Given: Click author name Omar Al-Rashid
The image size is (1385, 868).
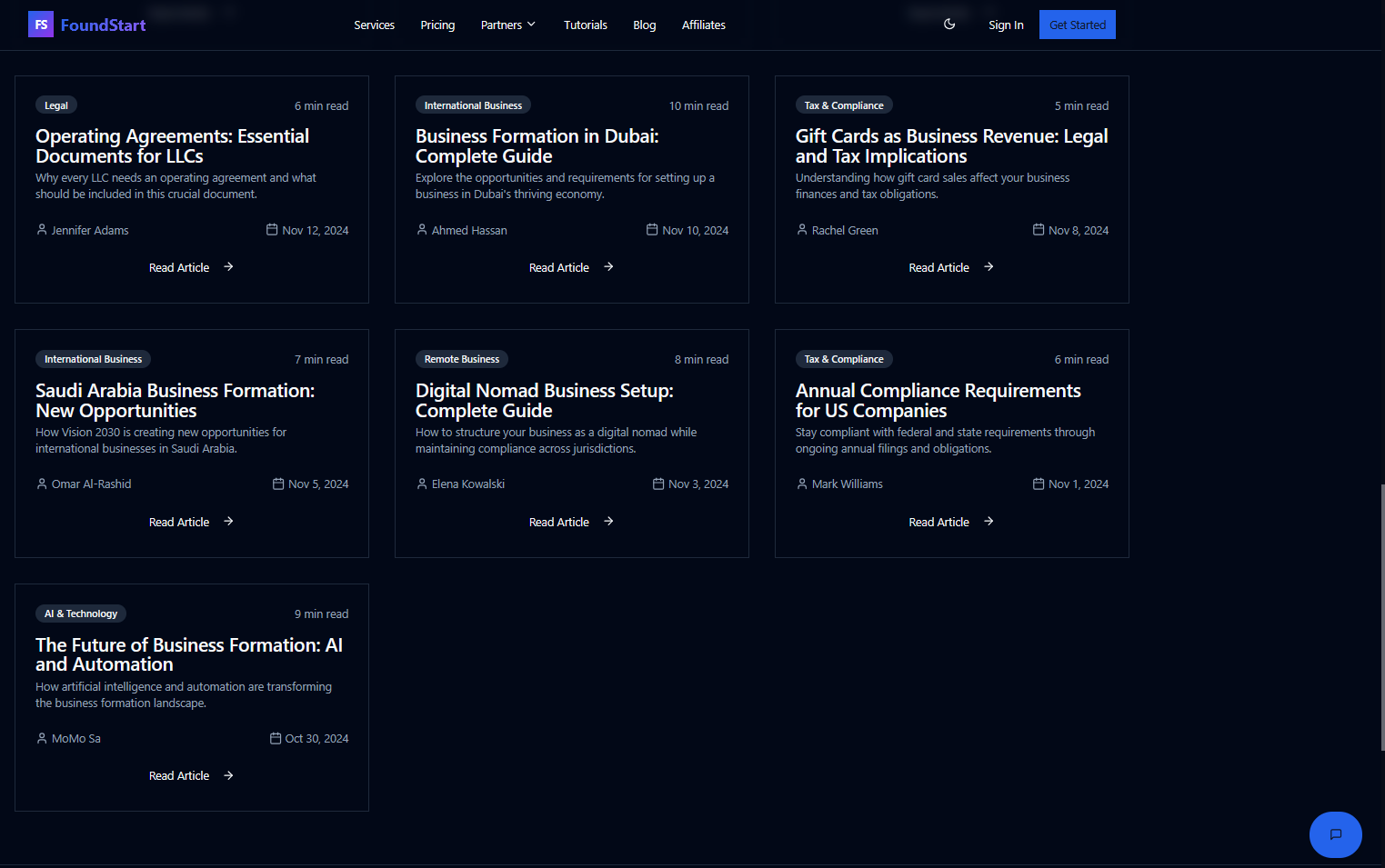Looking at the screenshot, I should [92, 484].
